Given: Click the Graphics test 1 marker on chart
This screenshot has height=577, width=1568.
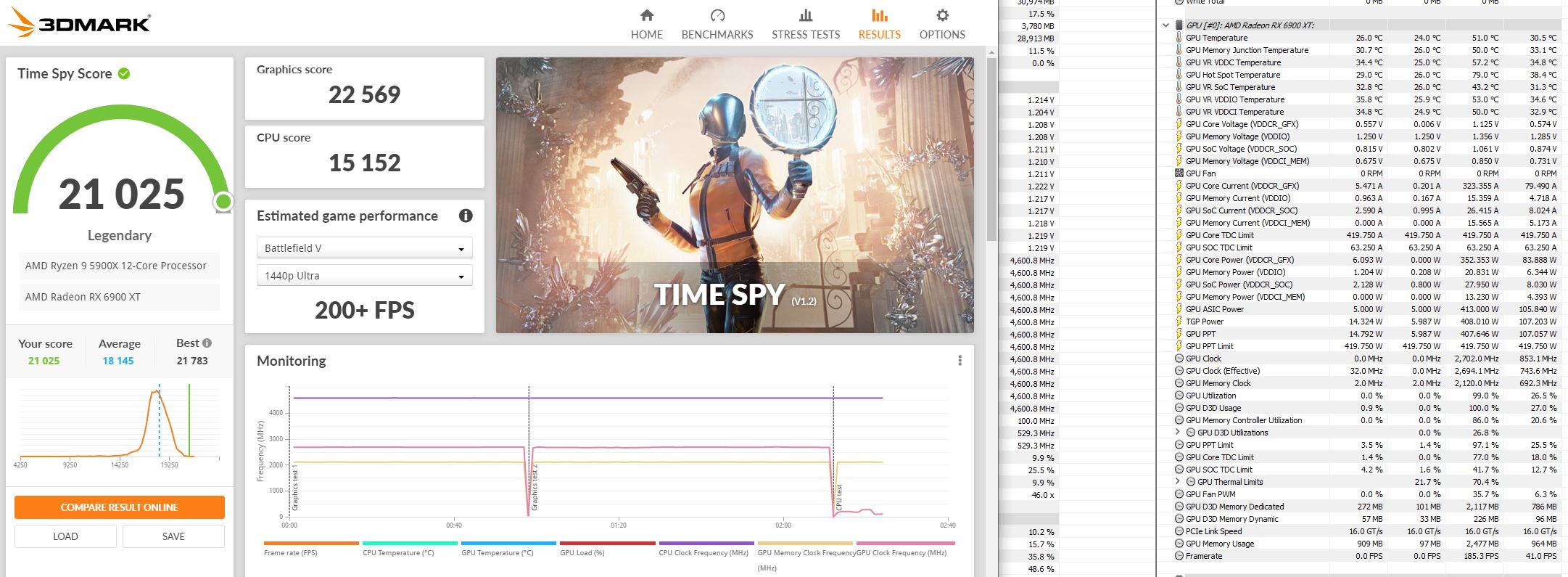Looking at the screenshot, I should click(x=295, y=489).
